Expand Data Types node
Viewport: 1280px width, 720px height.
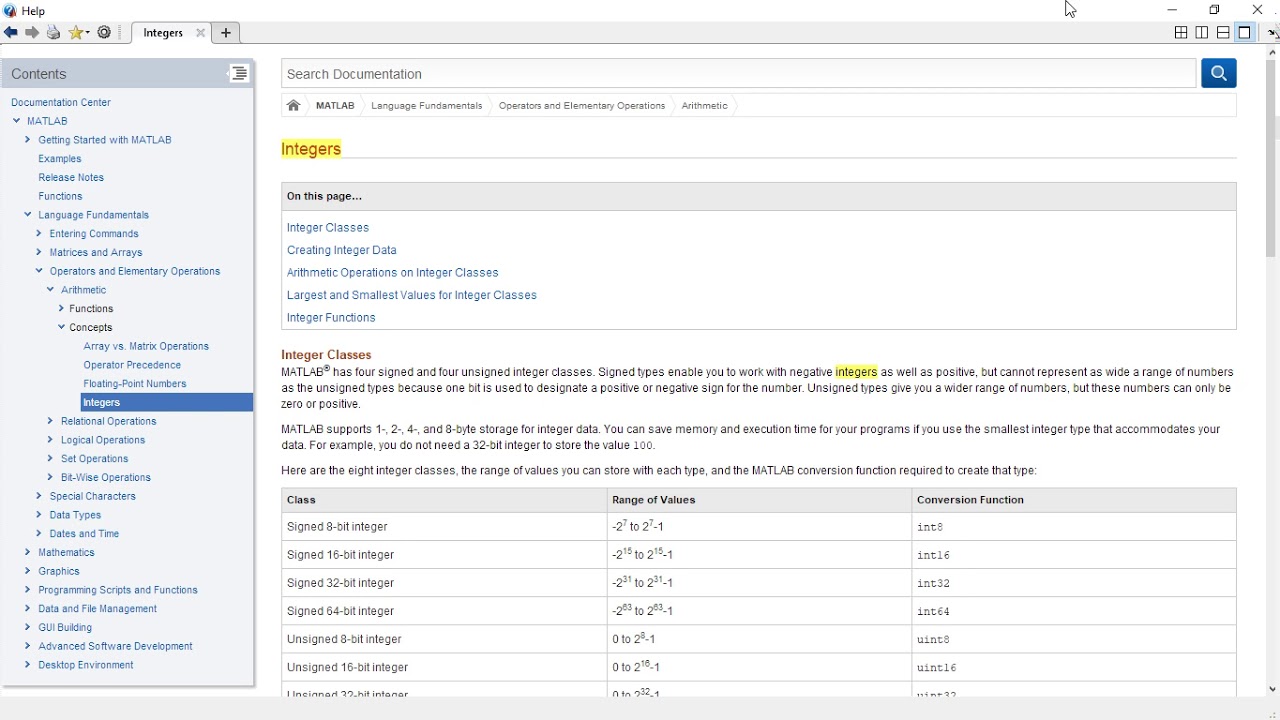click(x=39, y=515)
